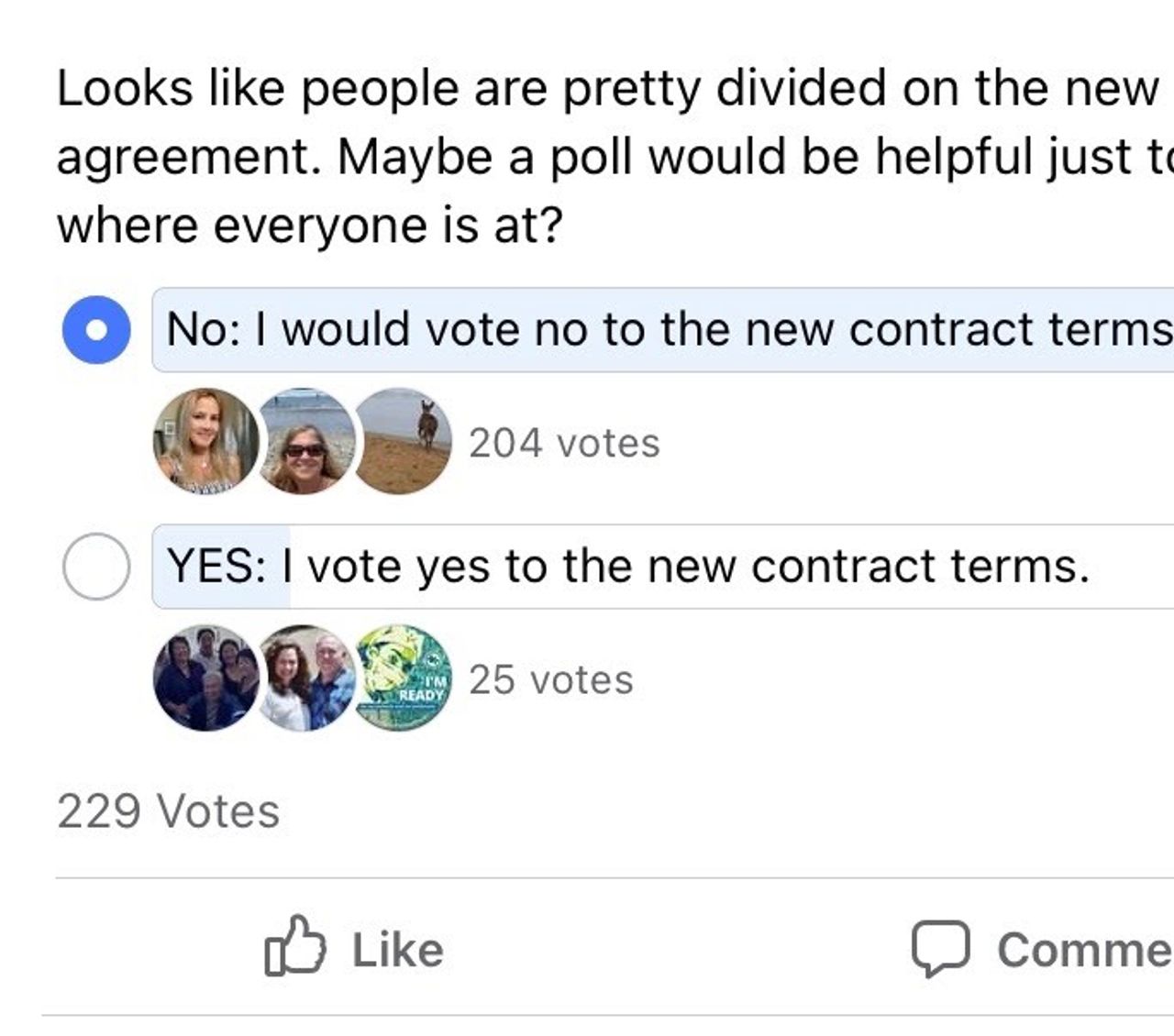Image resolution: width=1174 pixels, height=1036 pixels.
Task: View the list of 204 votes
Action: (564, 444)
